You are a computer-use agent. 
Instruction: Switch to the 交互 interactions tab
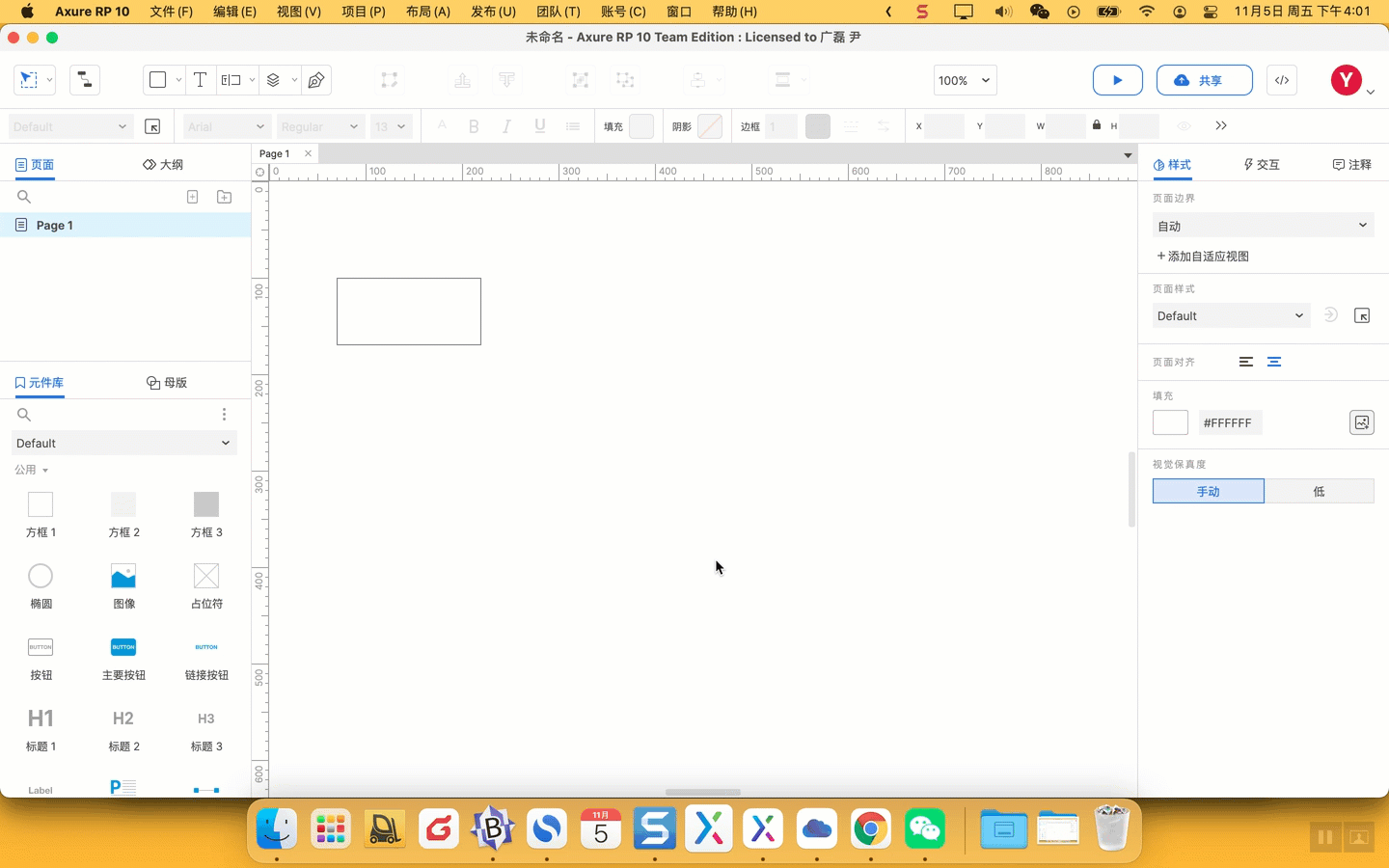point(1261,165)
